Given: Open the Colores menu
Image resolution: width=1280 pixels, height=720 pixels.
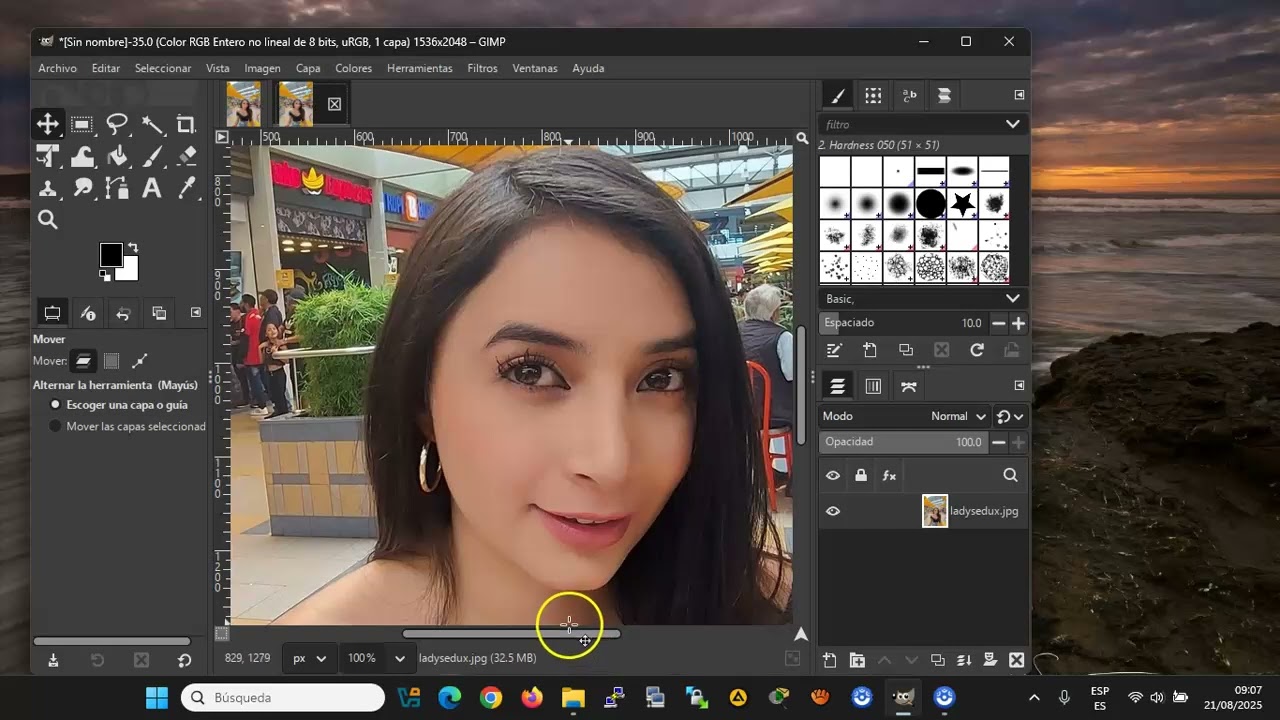Looking at the screenshot, I should click(353, 68).
